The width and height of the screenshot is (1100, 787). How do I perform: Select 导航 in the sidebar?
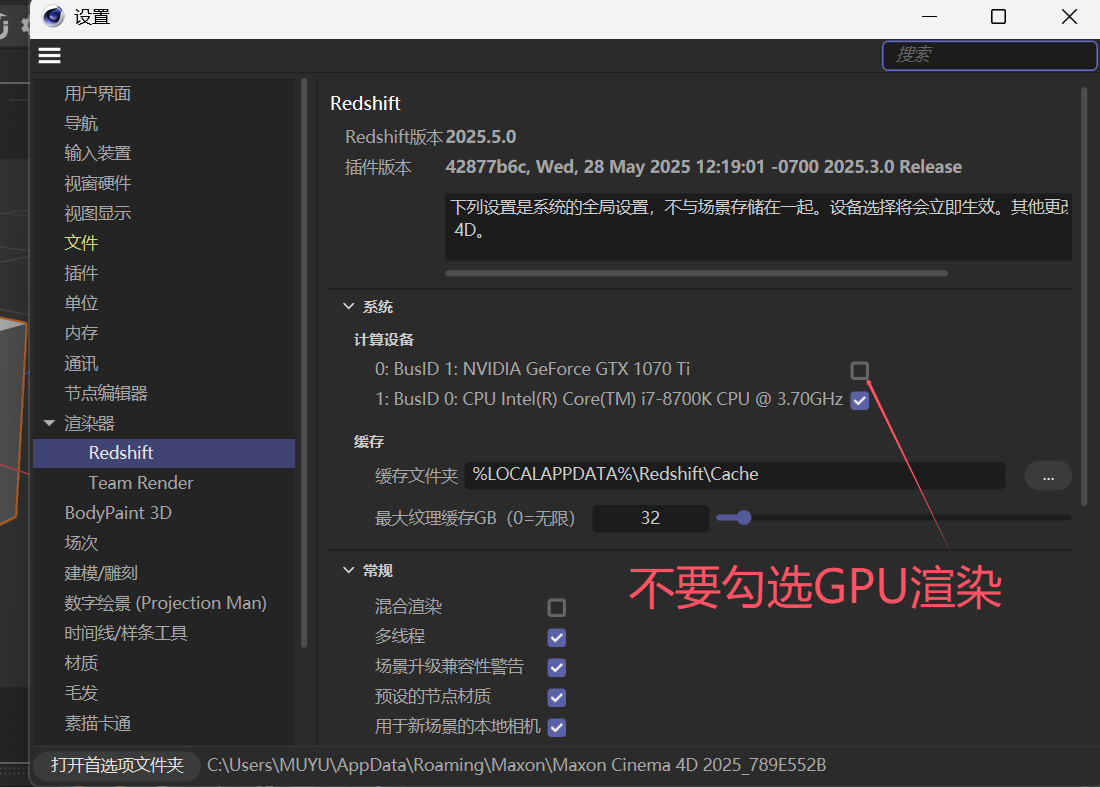pyautogui.click(x=81, y=123)
